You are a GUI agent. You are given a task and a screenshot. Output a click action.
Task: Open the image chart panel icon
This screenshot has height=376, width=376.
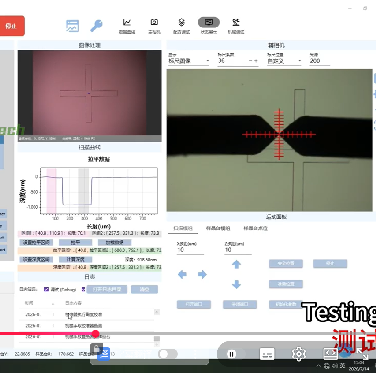73,26
